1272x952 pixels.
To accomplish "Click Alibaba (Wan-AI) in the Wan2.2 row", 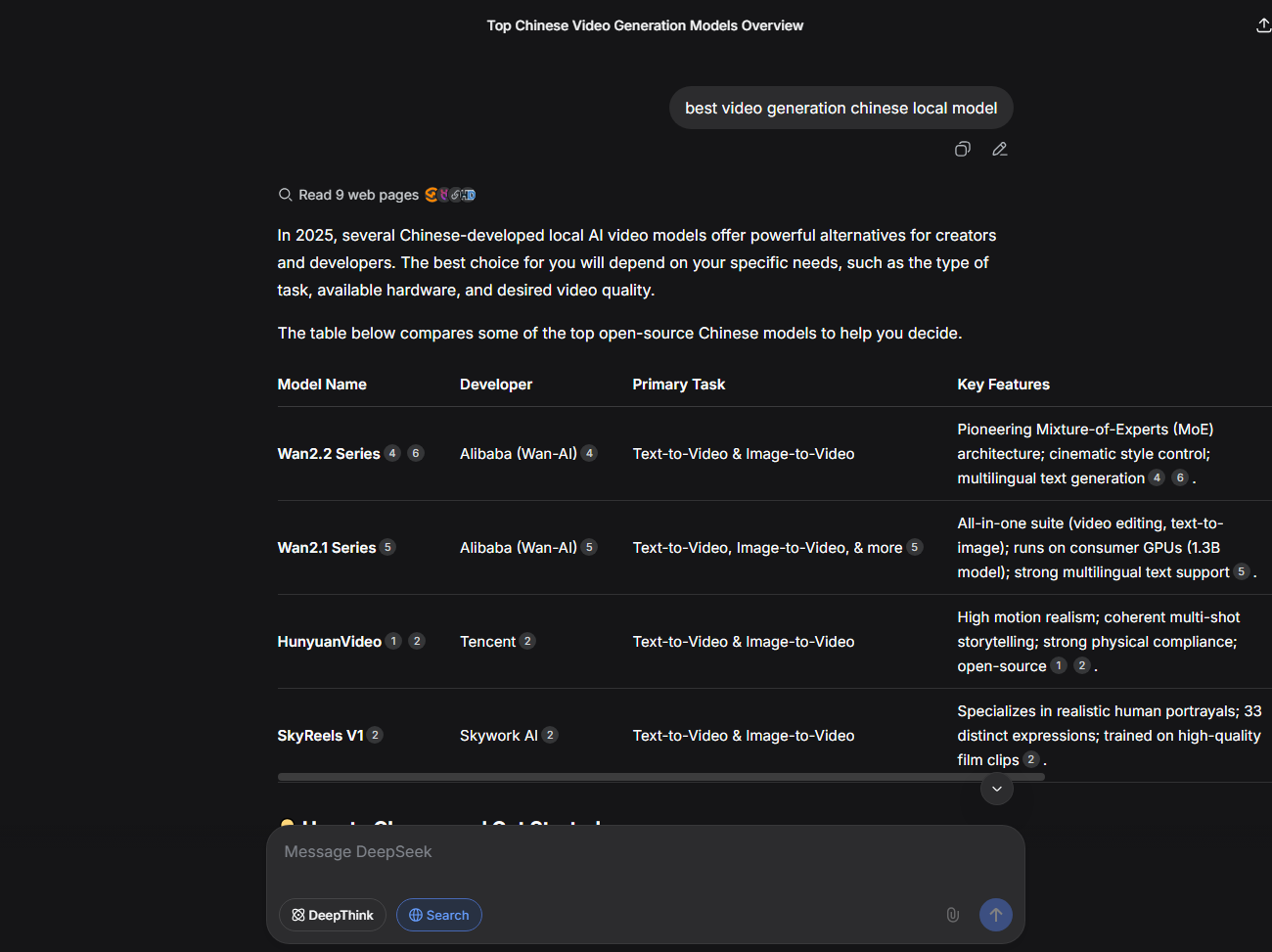I will 519,454.
